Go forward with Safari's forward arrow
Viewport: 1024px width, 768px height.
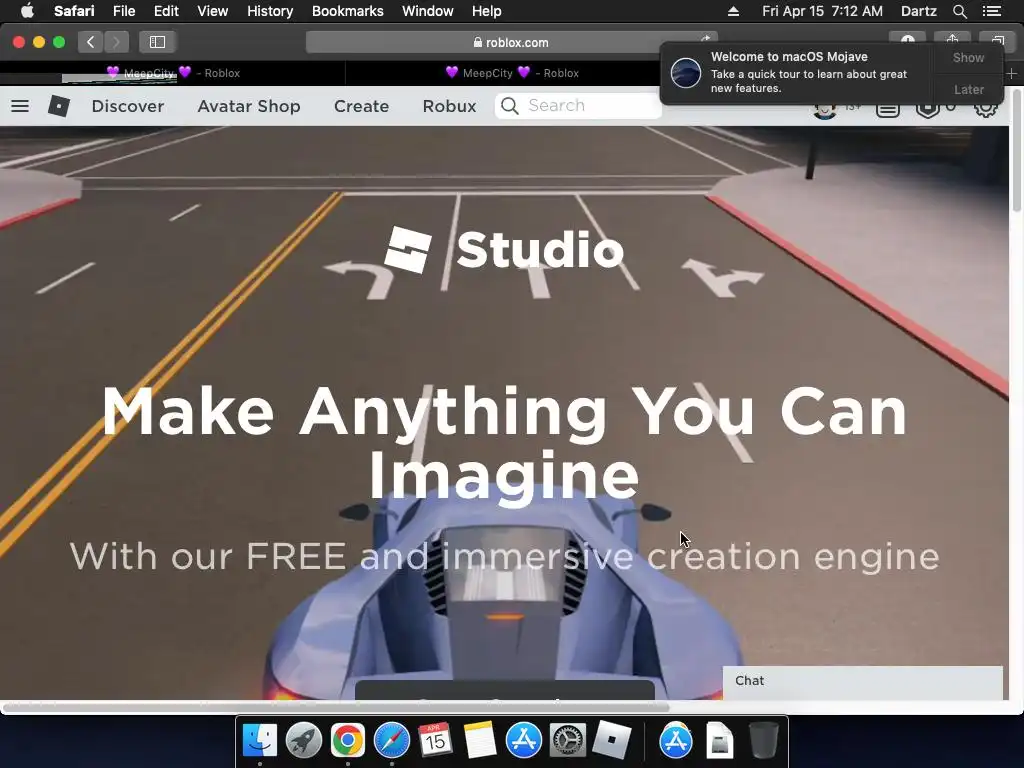click(x=116, y=42)
